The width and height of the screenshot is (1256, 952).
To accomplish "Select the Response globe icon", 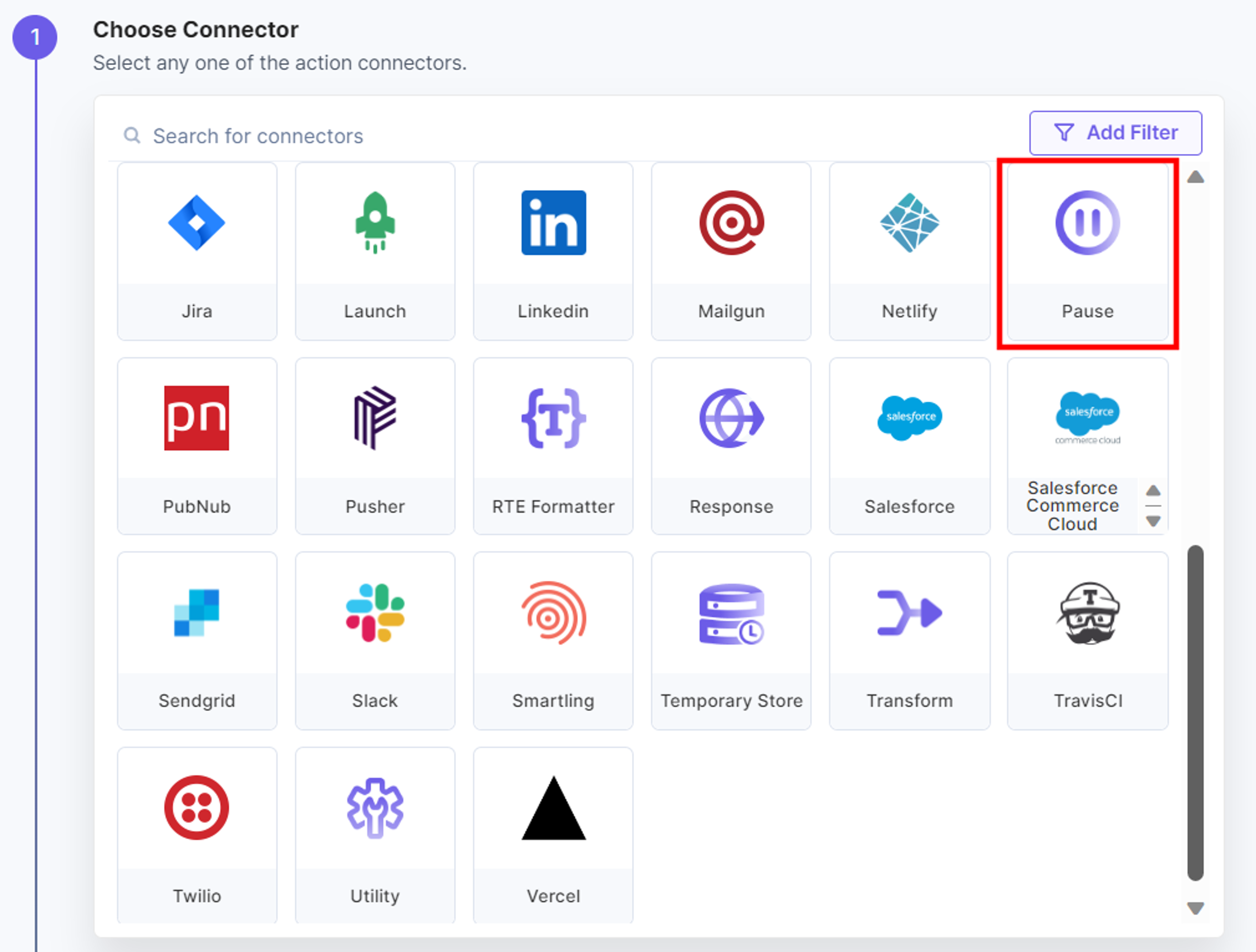I will 731,418.
